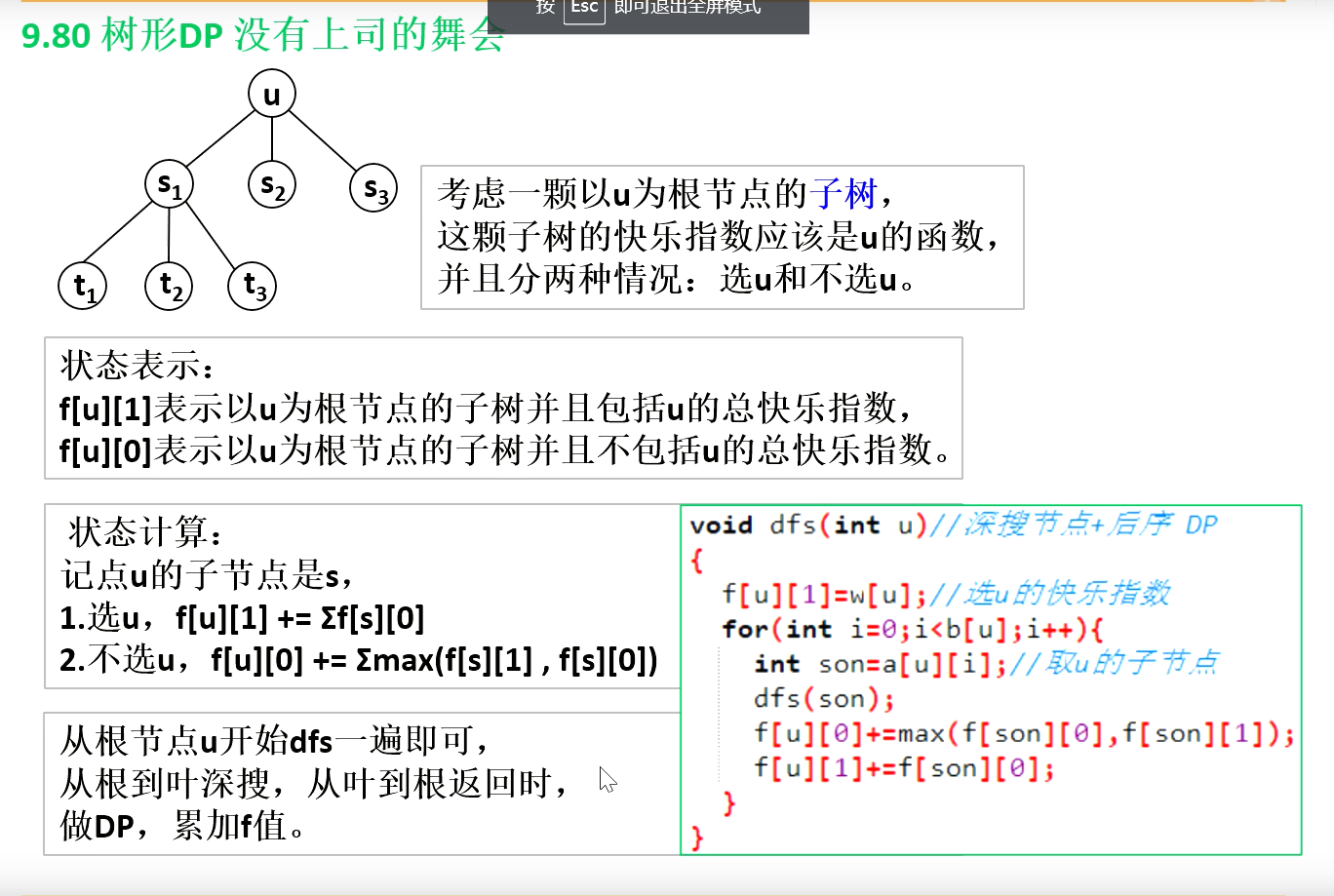Click the comment '//选u的快乐指数'
Viewport: 1334px width, 896px height.
(x=1050, y=593)
